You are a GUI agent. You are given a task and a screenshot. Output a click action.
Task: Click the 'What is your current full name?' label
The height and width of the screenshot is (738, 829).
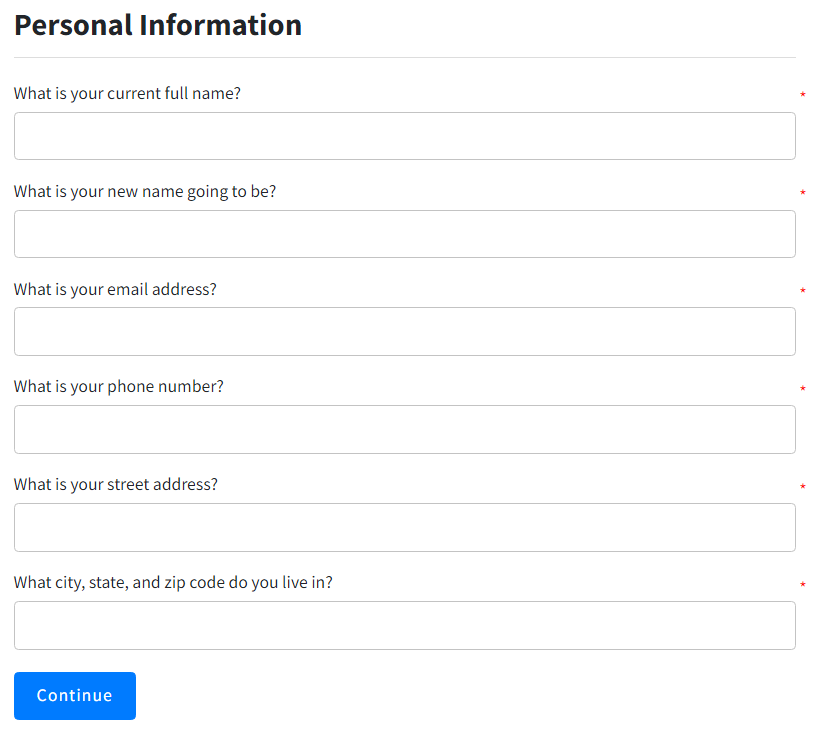point(127,94)
